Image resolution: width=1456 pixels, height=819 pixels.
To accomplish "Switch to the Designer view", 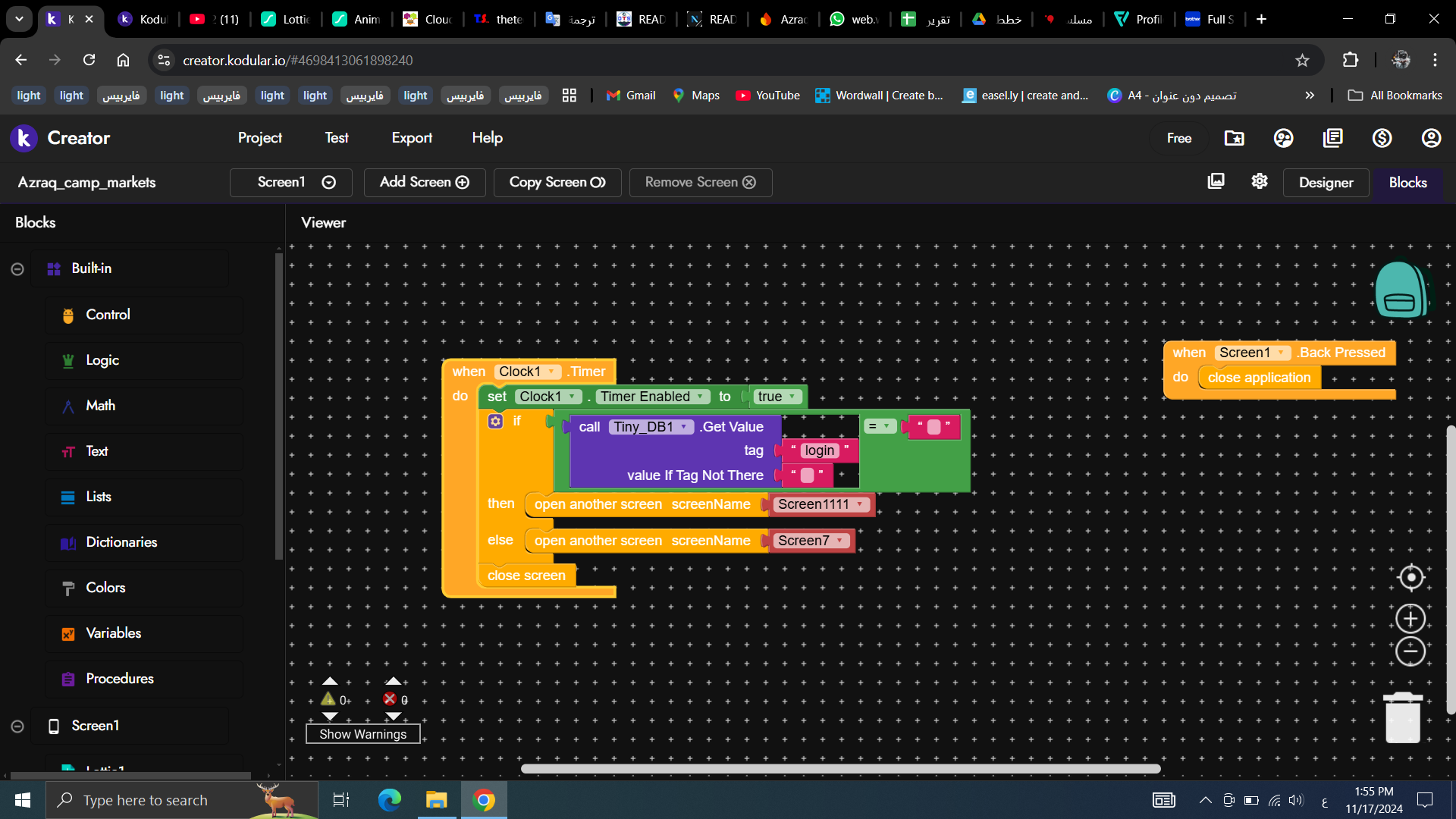I will 1326,183.
